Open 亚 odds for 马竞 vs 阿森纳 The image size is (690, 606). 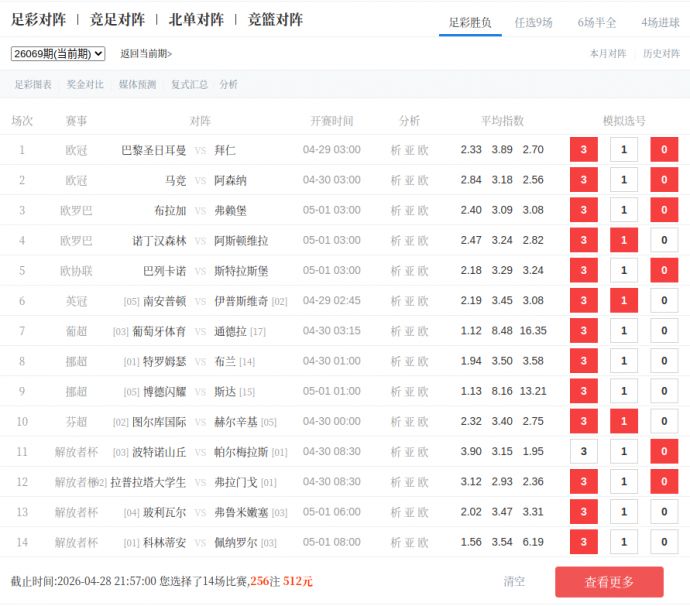click(x=409, y=180)
